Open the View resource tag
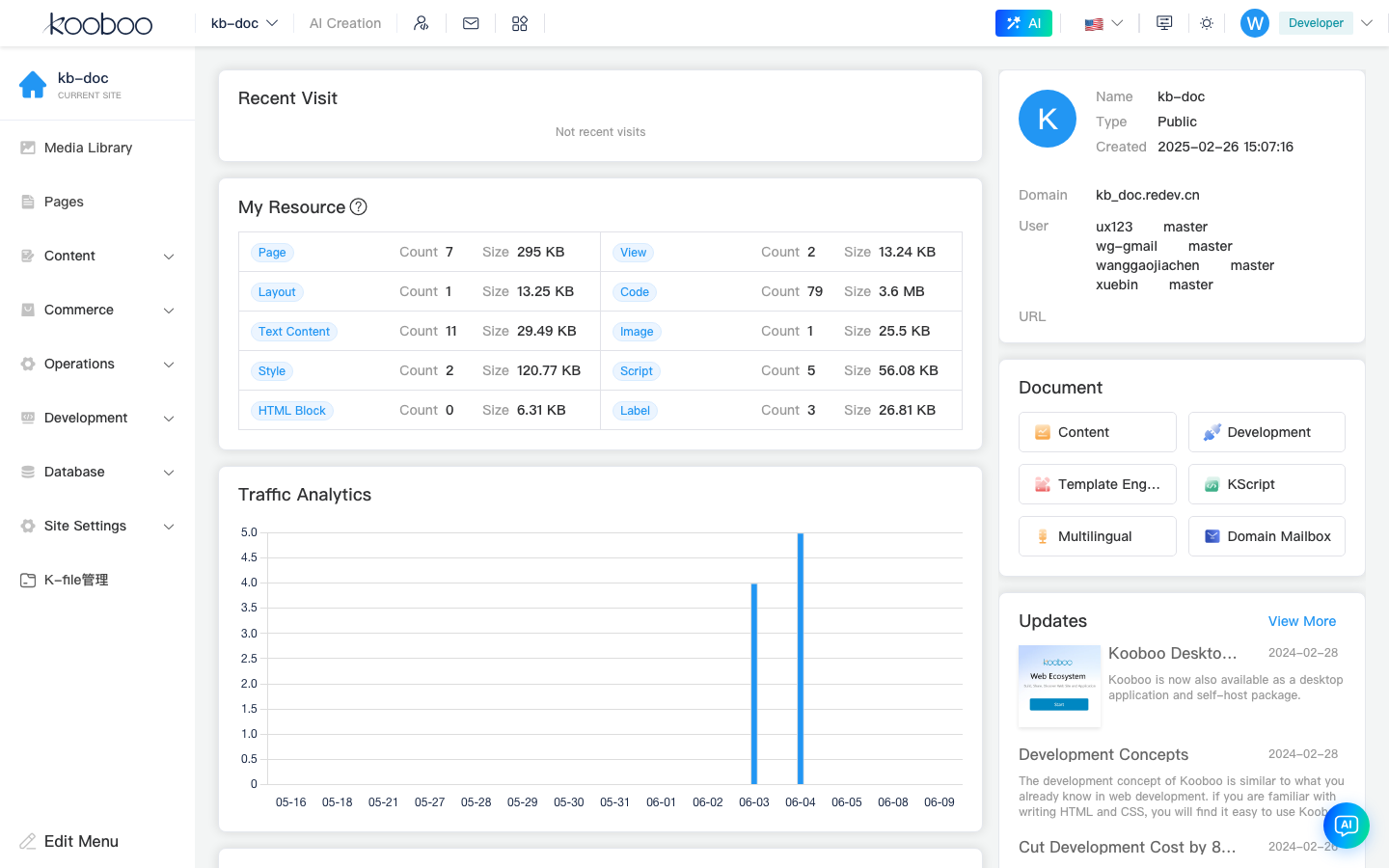The width and height of the screenshot is (1389, 868). (x=634, y=253)
